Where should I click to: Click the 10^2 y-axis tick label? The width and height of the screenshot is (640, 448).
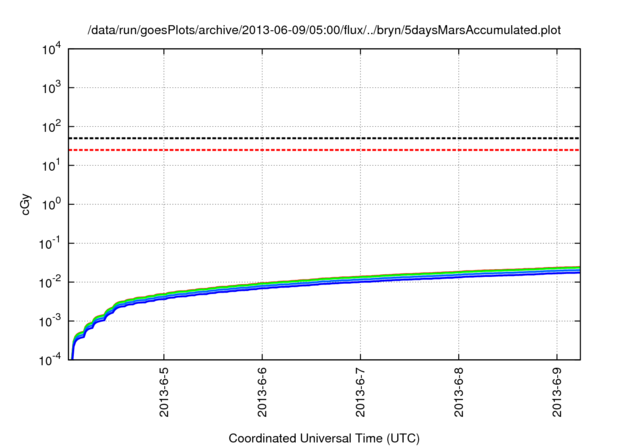(x=51, y=127)
